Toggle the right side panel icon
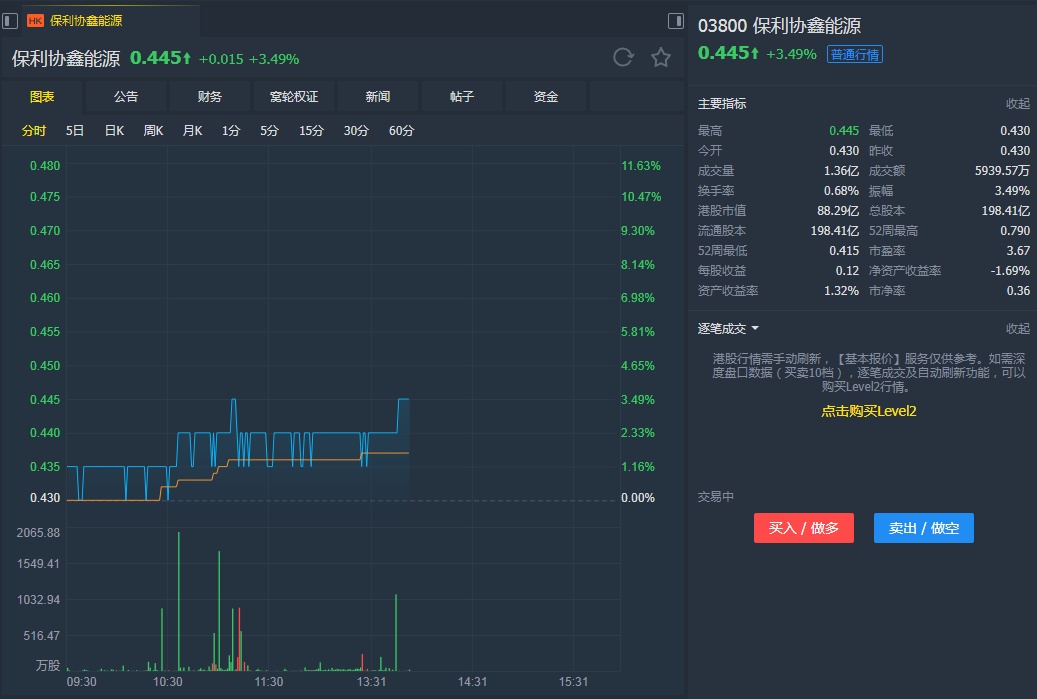This screenshot has height=699, width=1037. click(x=675, y=21)
